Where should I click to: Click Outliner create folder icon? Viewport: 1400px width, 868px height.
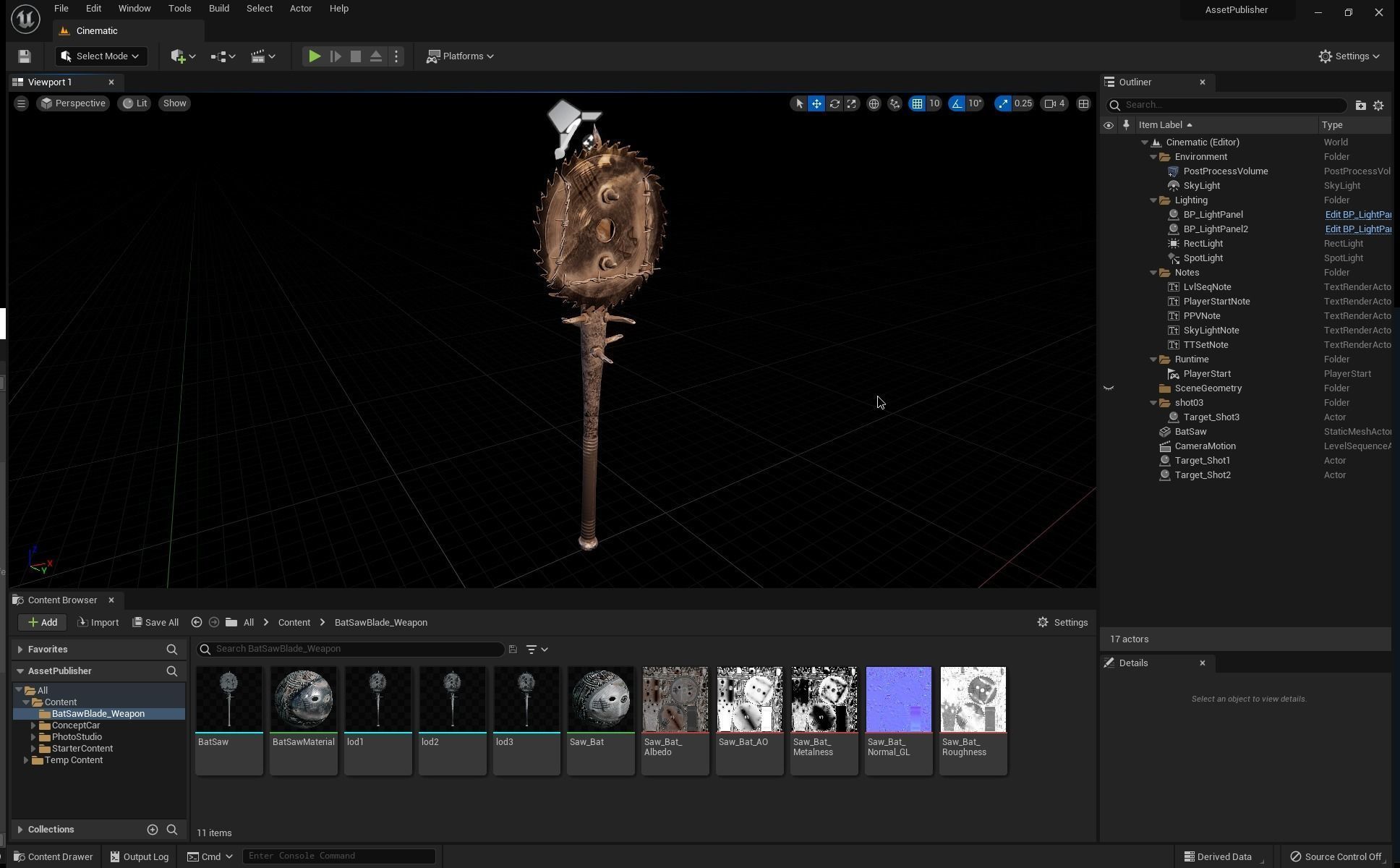(x=1360, y=106)
